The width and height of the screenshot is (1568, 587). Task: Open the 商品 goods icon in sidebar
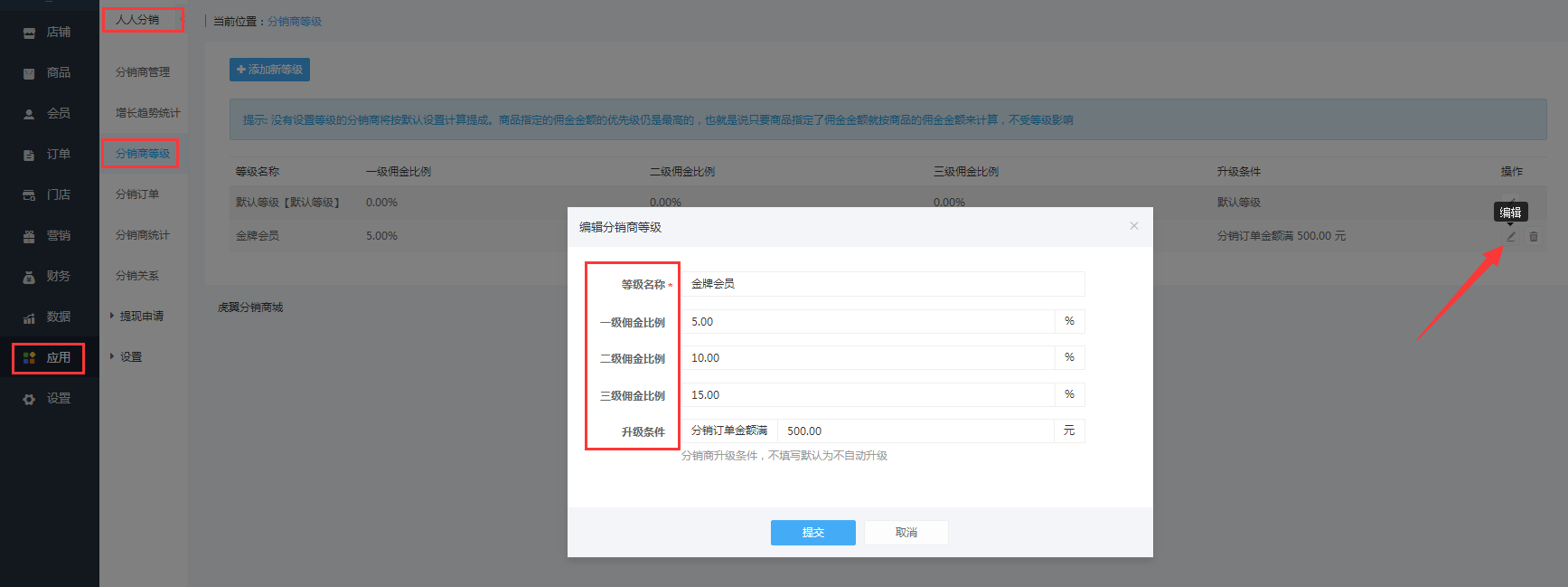(29, 73)
